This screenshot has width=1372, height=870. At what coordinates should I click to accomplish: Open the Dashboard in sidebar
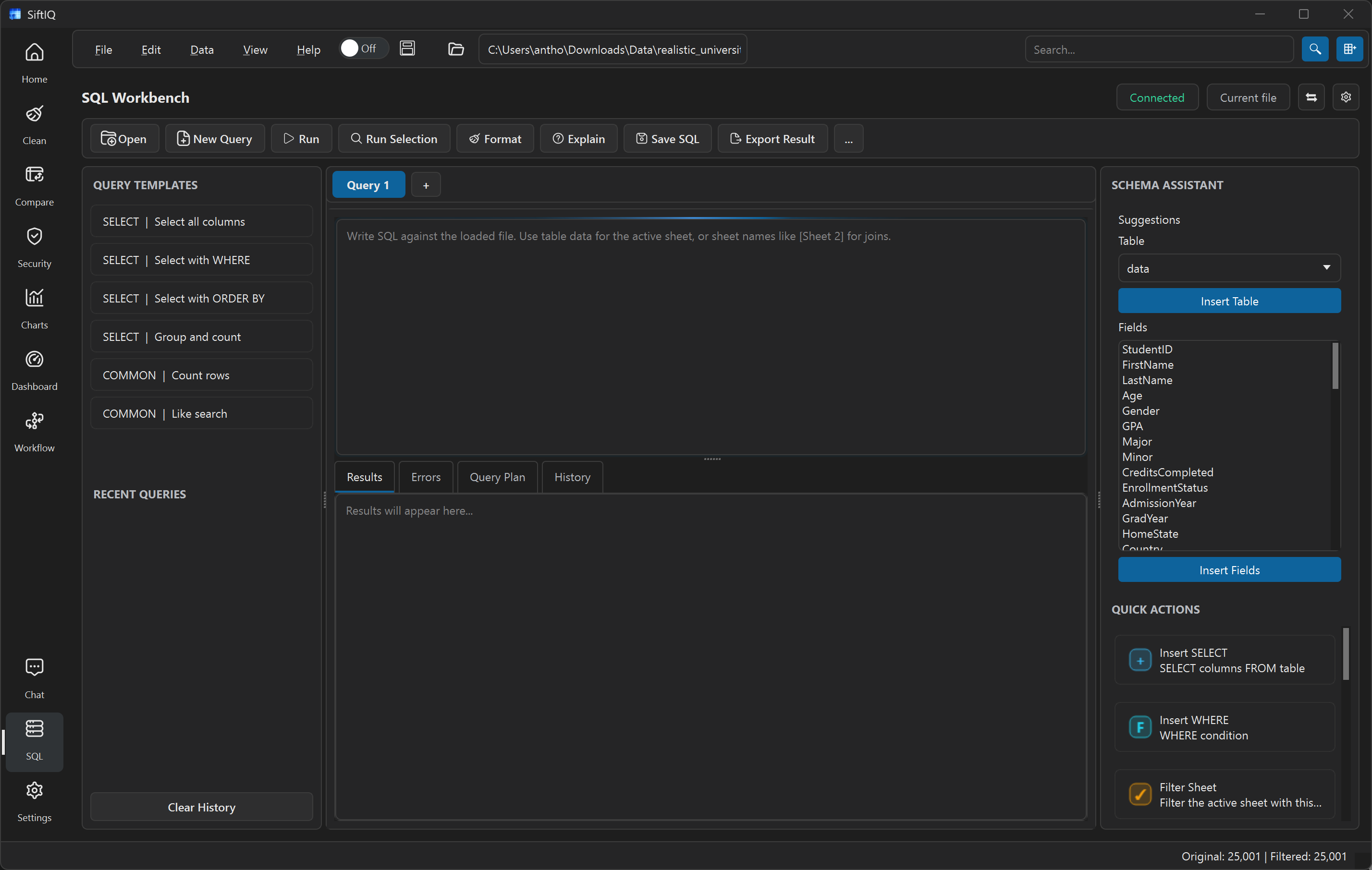[34, 370]
